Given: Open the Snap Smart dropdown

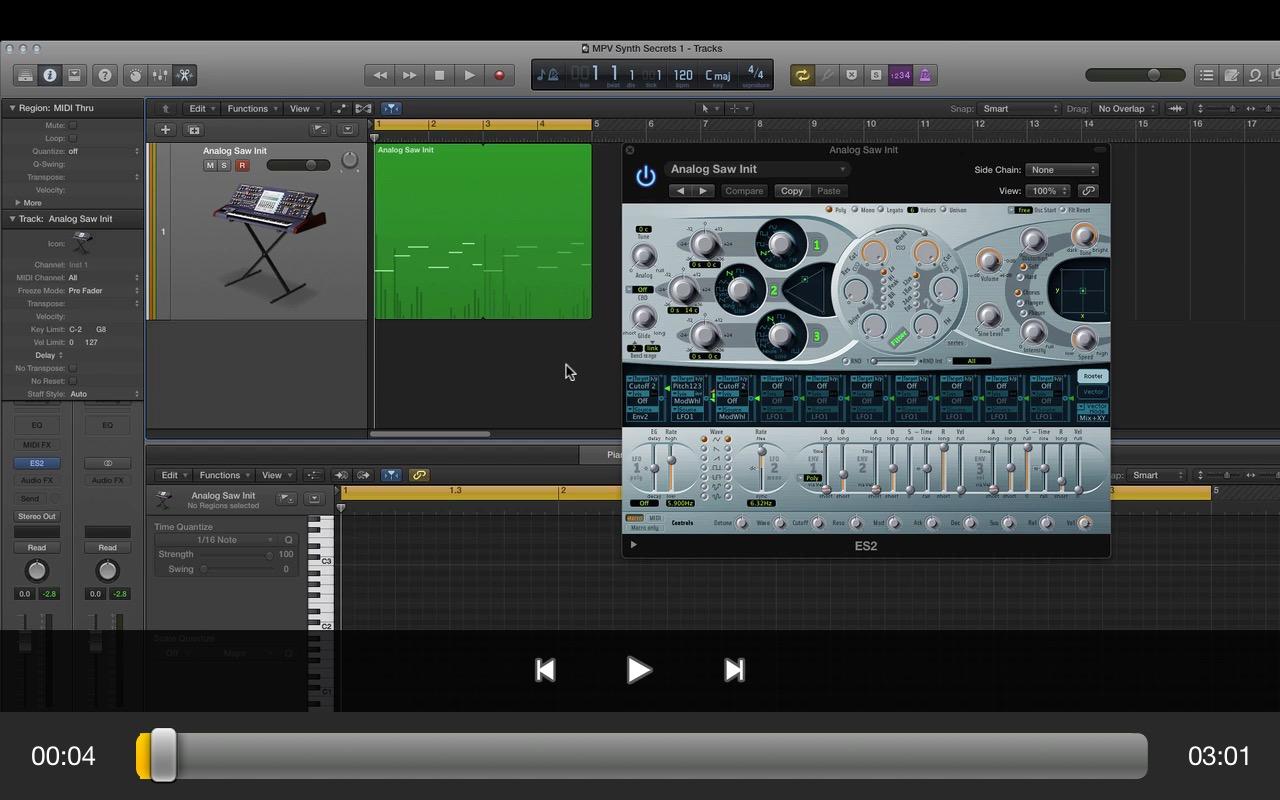Looking at the screenshot, I should [1018, 108].
